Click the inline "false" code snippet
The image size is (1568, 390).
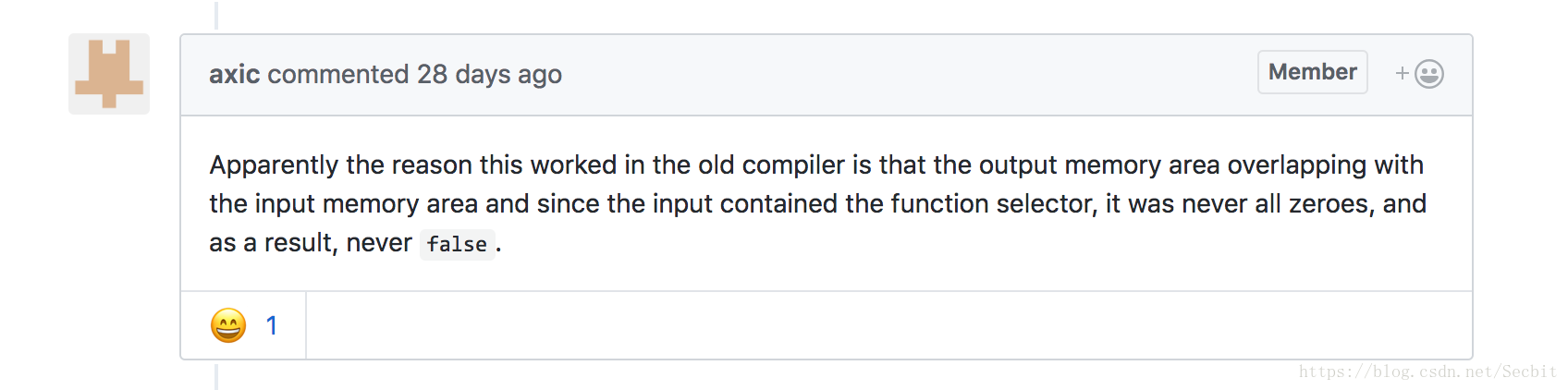coord(457,244)
